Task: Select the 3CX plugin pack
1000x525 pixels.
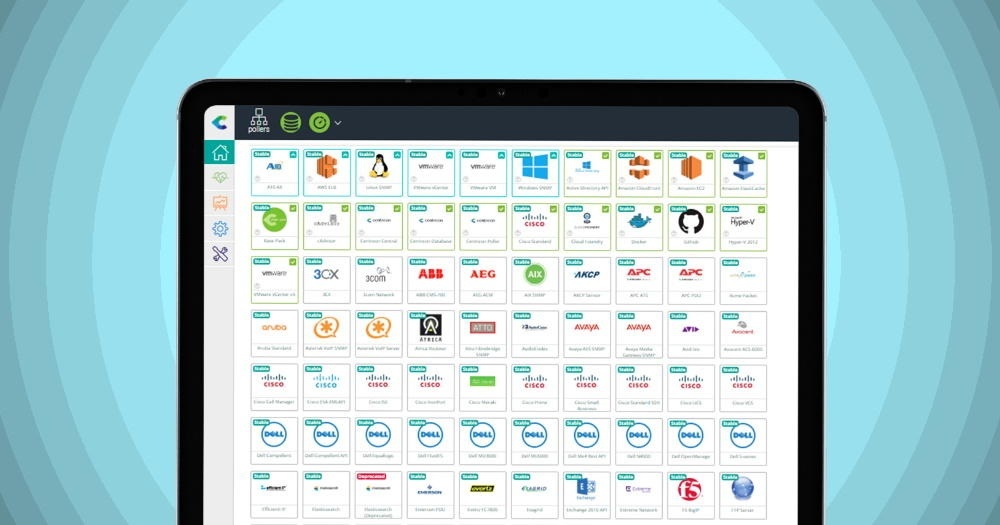Action: coord(327,280)
